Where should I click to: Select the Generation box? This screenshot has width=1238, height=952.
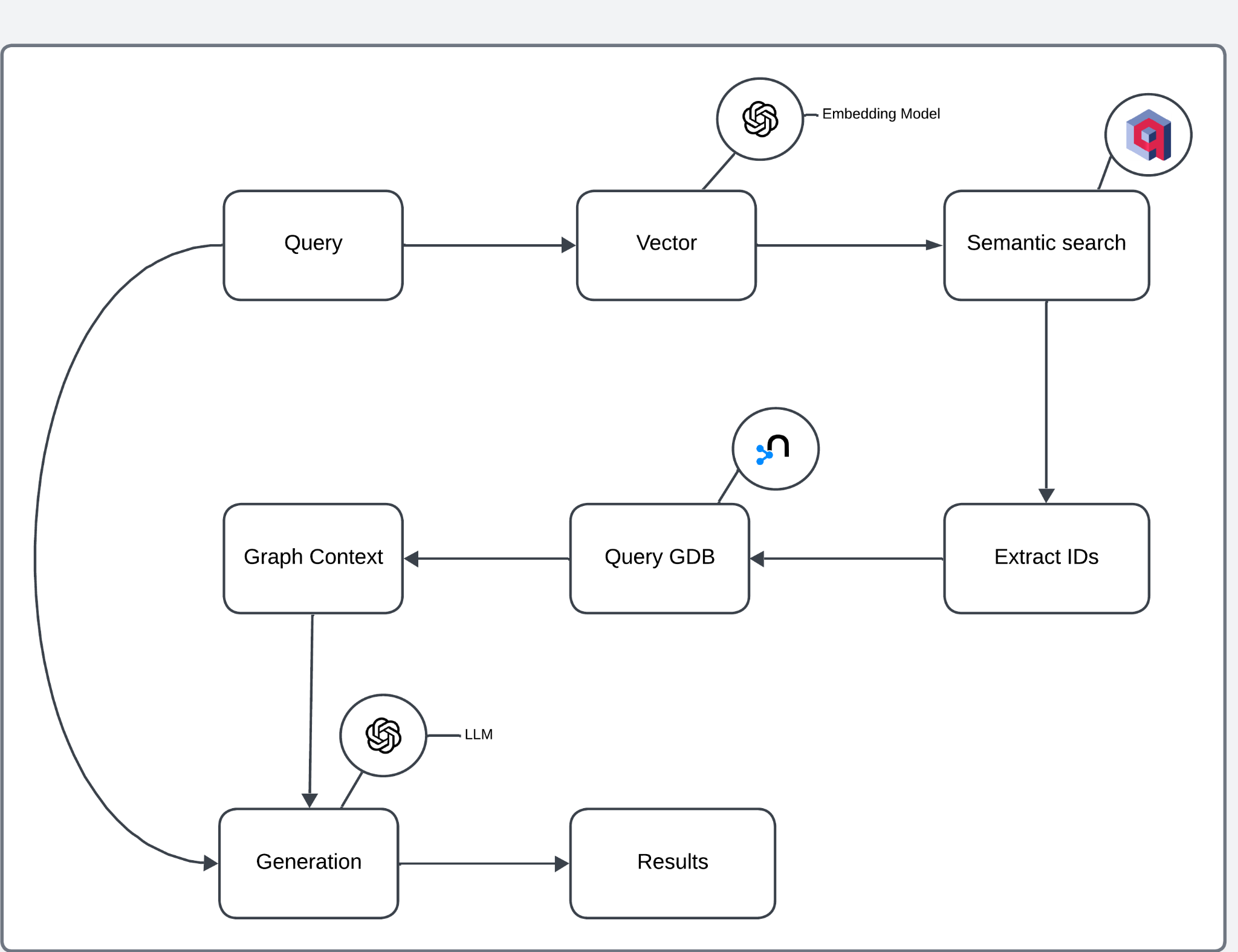pyautogui.click(x=308, y=863)
